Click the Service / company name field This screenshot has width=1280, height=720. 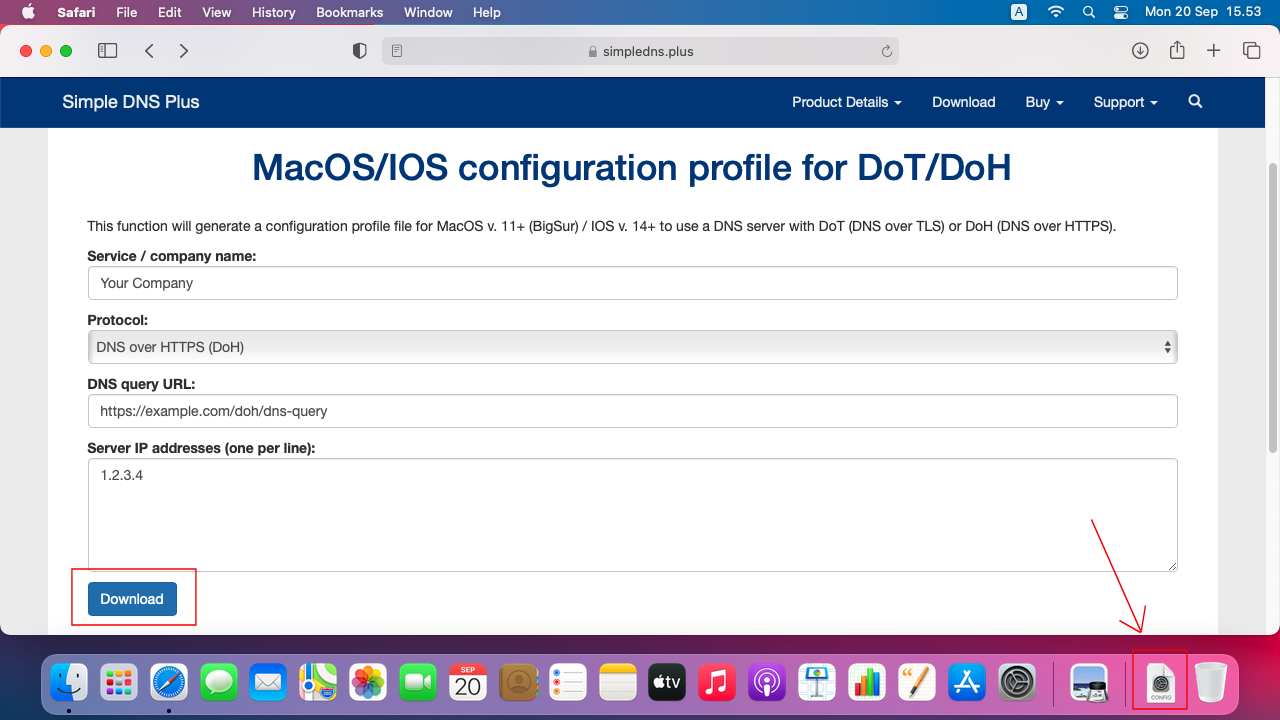point(632,283)
